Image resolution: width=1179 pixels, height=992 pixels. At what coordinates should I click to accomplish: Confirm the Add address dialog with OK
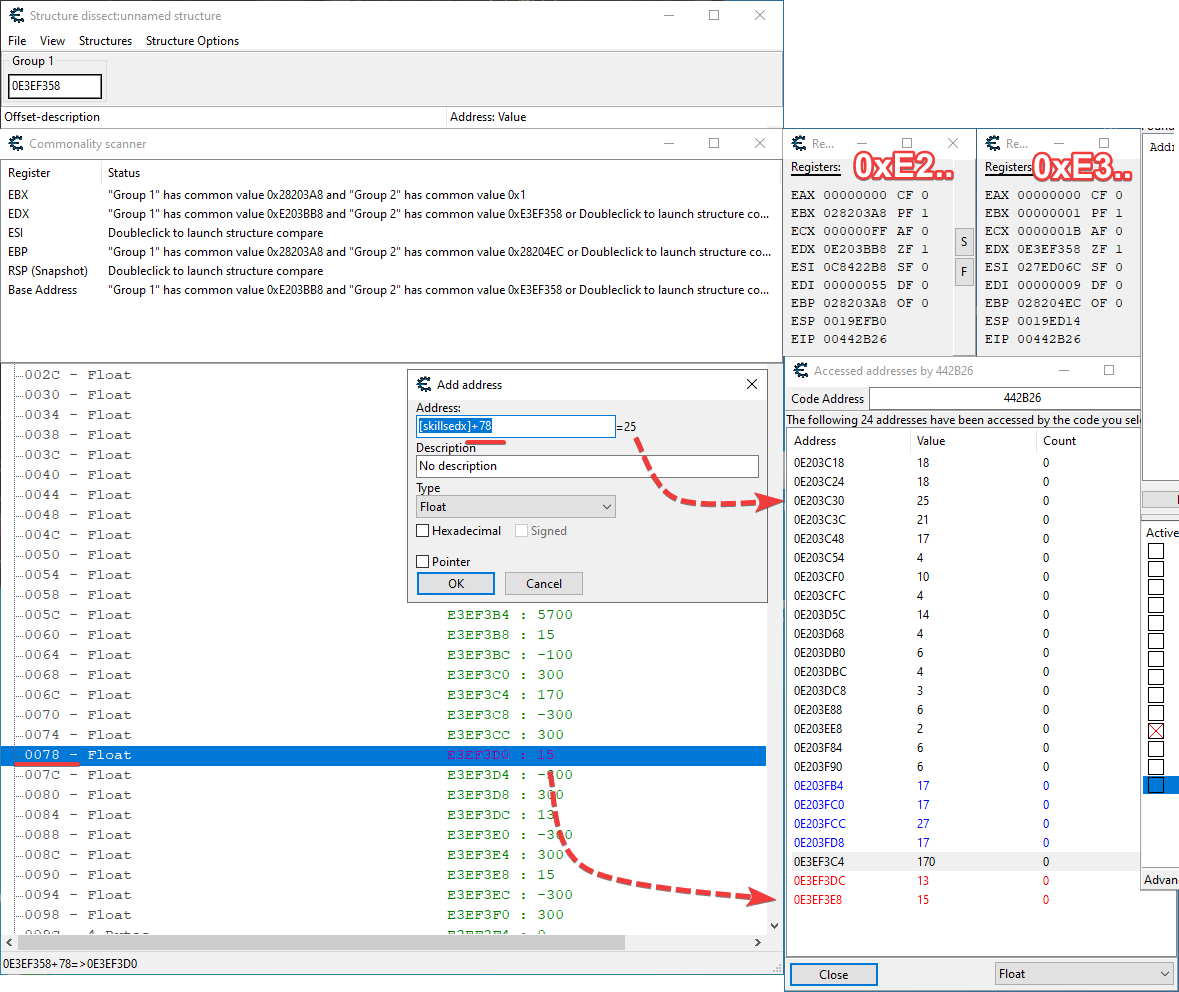pyautogui.click(x=455, y=583)
